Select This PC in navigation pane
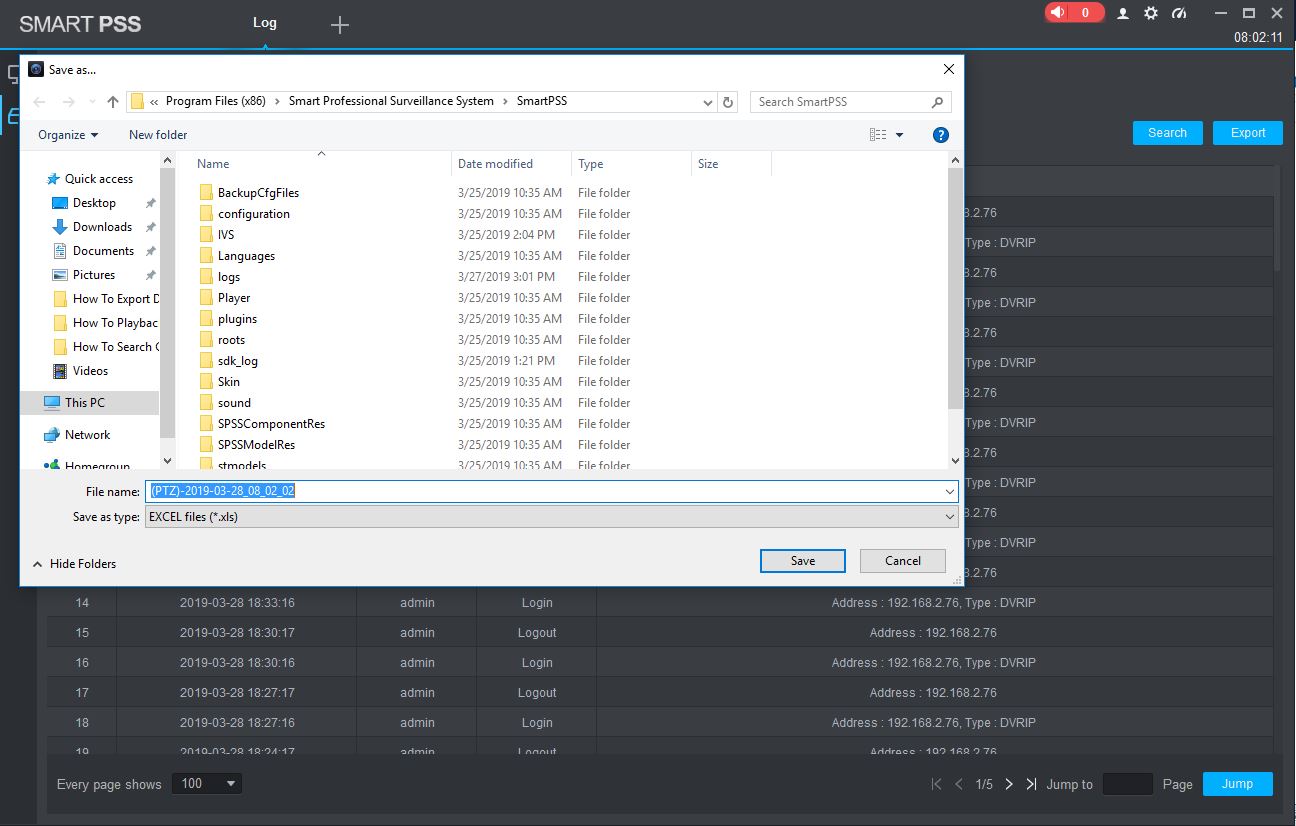 (x=85, y=403)
